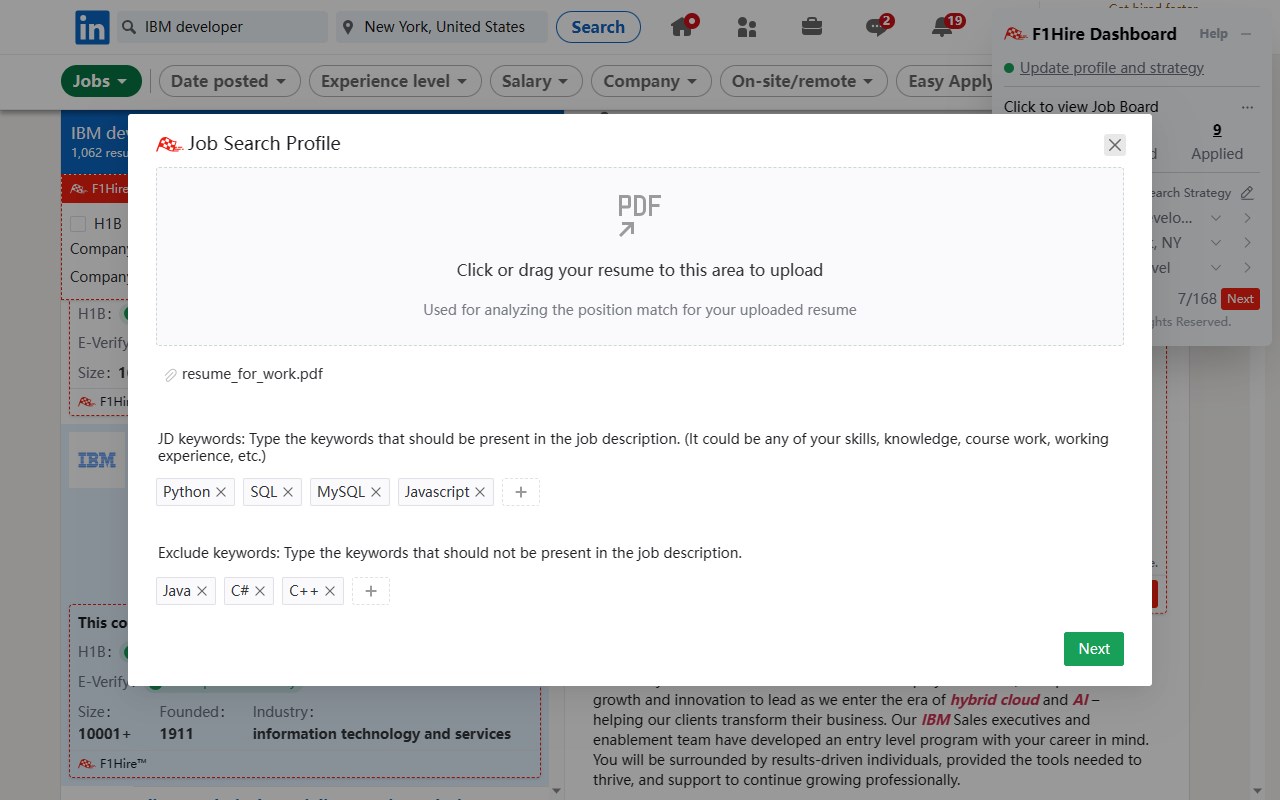The height and width of the screenshot is (800, 1280).
Task: Click the Next button in dialog
Action: click(1094, 649)
